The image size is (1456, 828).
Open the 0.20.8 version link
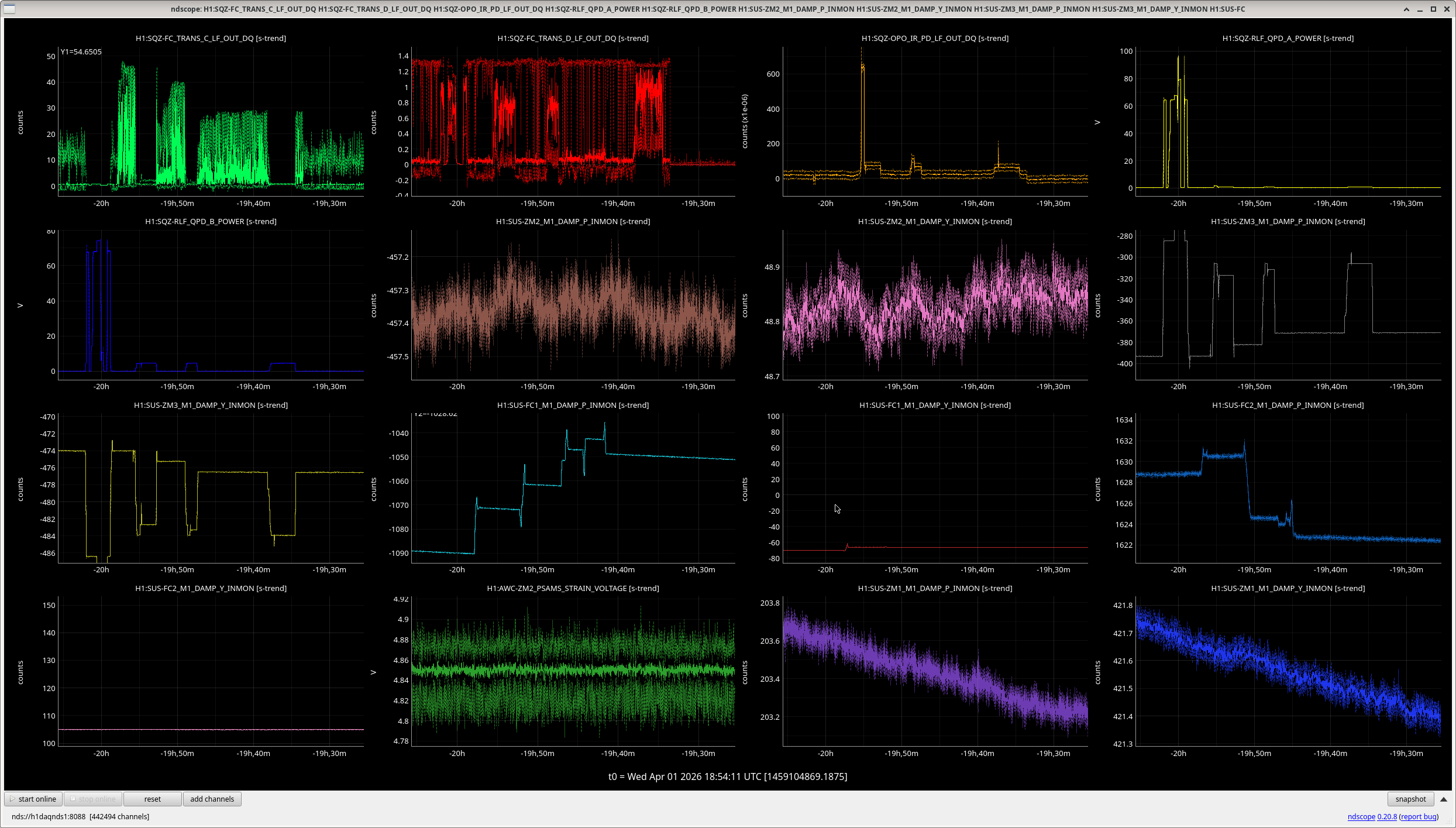coord(1387,816)
